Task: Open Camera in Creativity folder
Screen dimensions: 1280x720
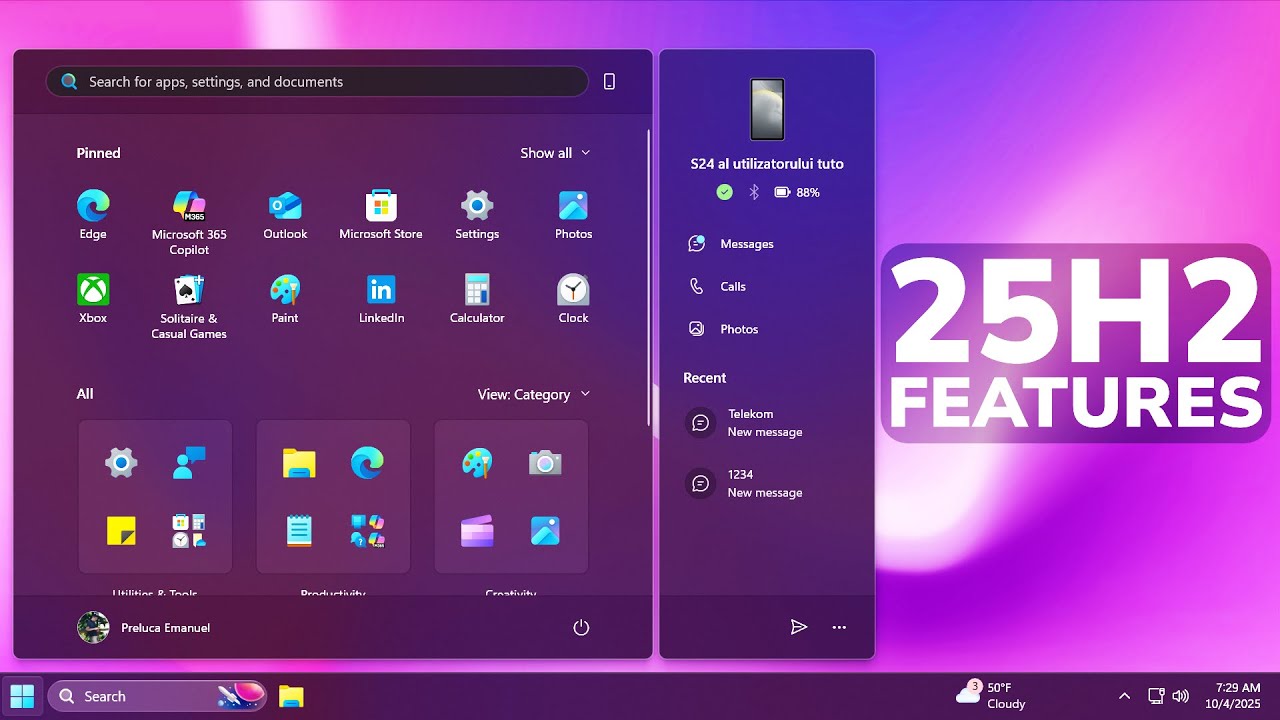Action: 545,463
